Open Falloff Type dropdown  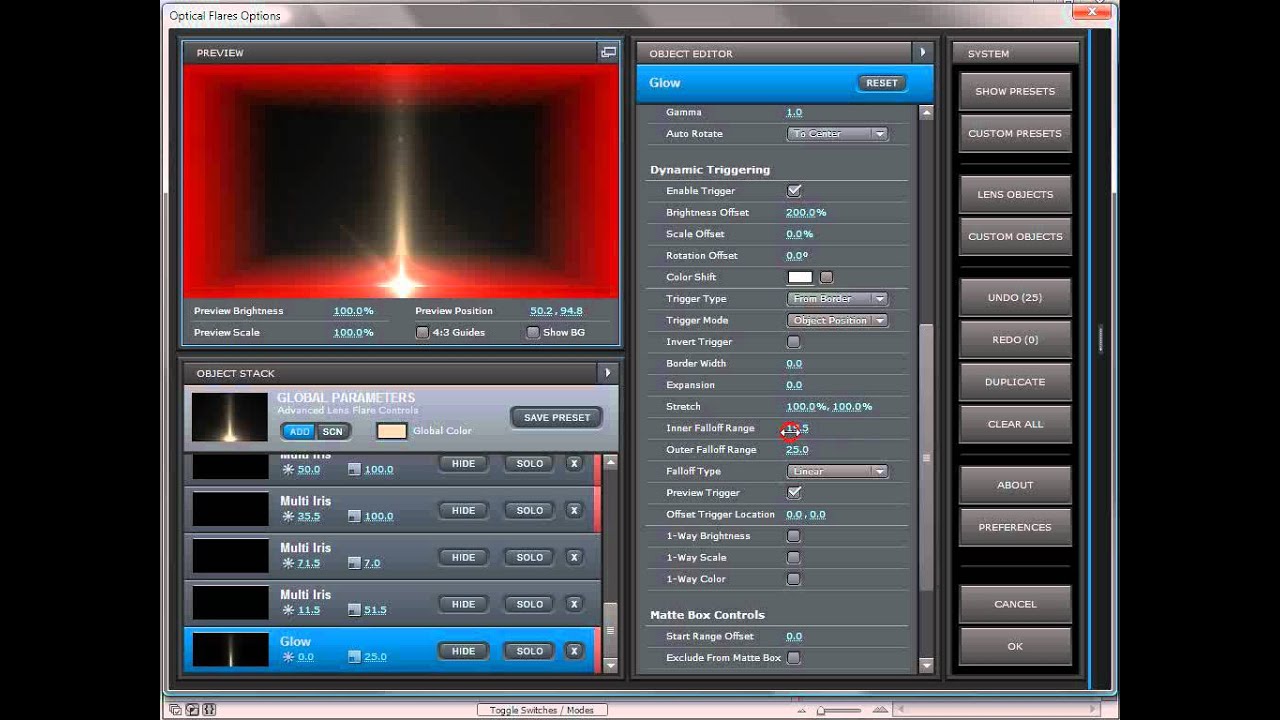838,471
